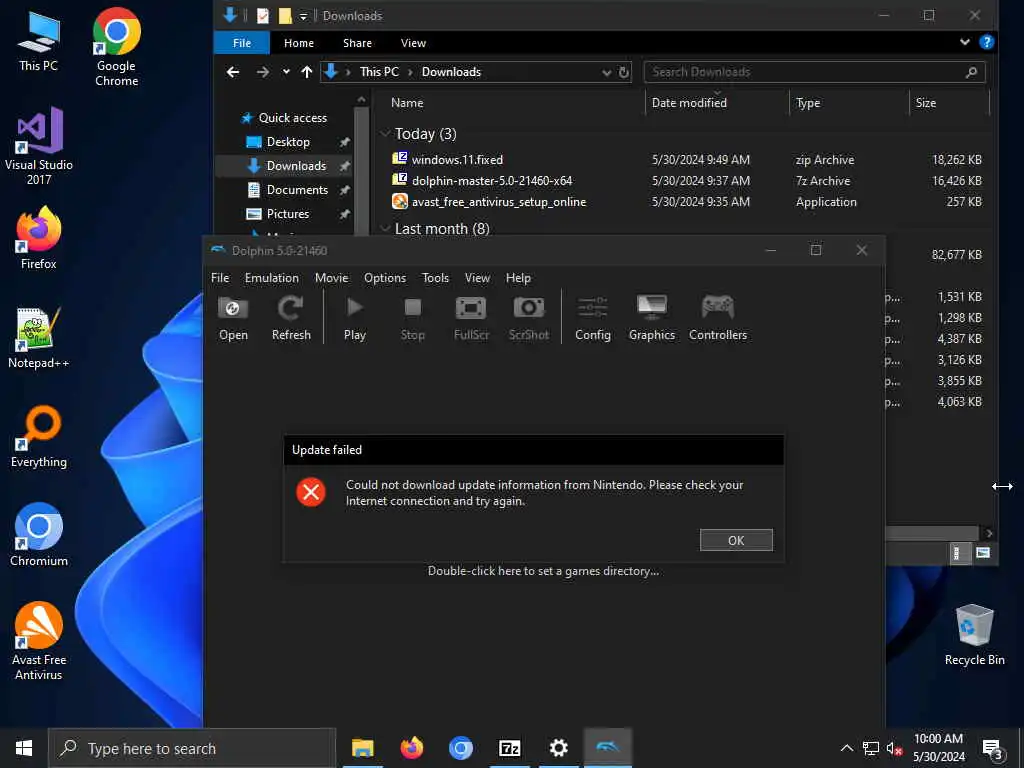This screenshot has width=1024, height=768.
Task: Open the Options menu in Dolphin
Action: 385,278
